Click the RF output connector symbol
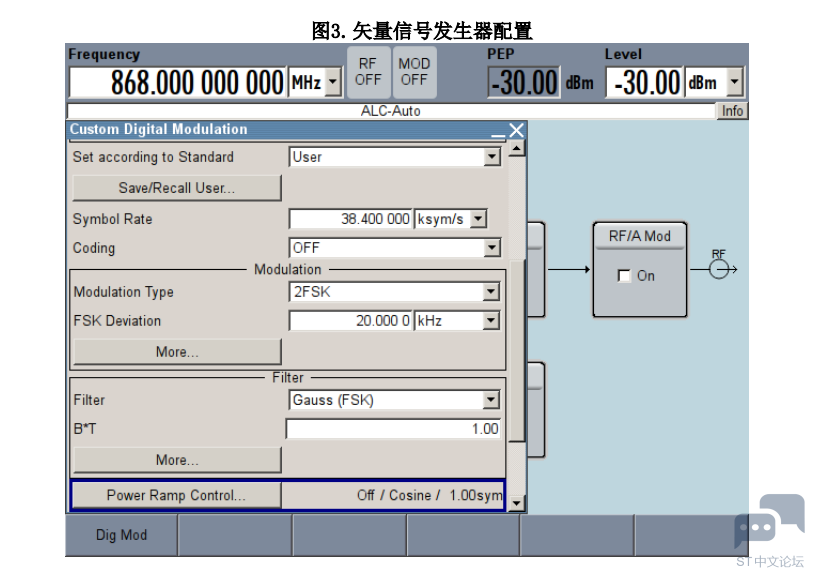 point(719,269)
